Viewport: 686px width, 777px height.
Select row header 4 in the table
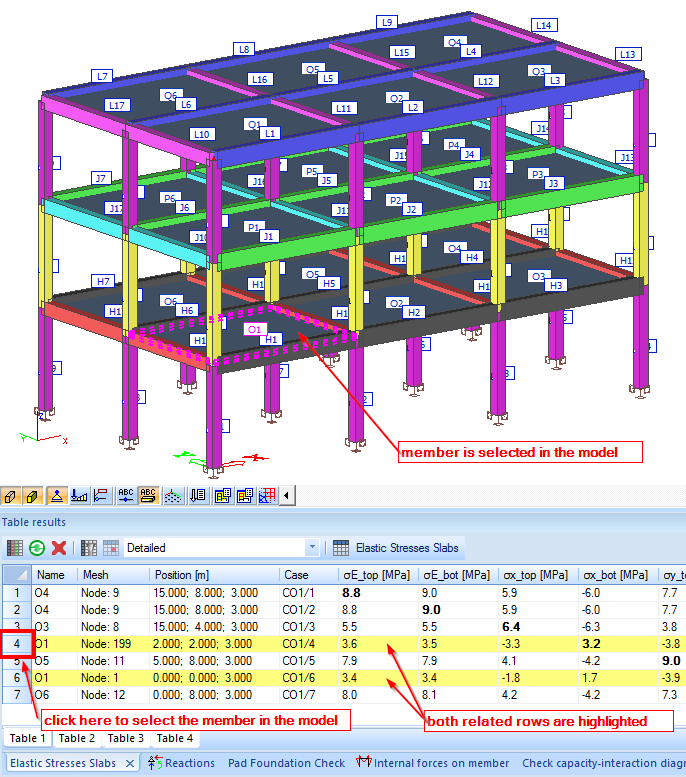point(16,643)
